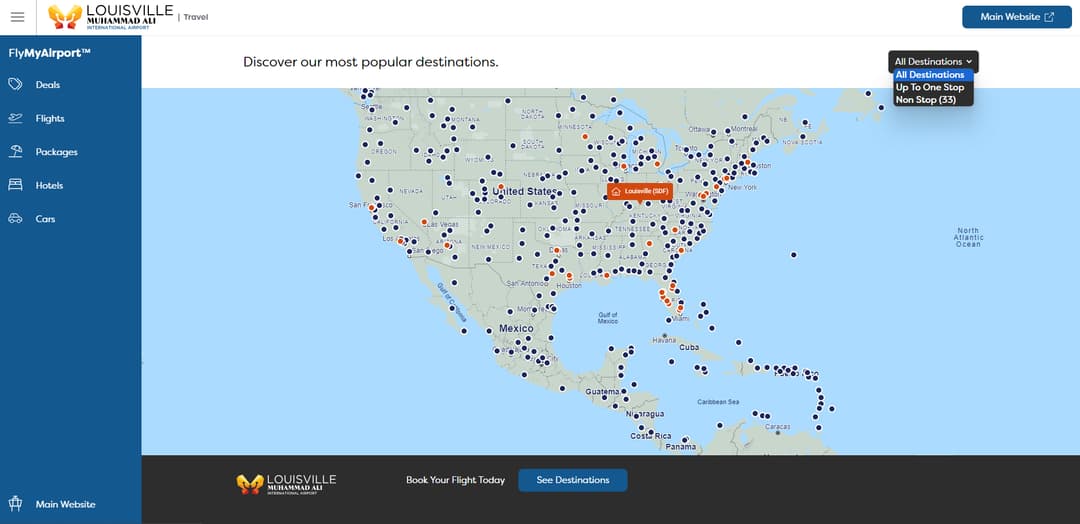
Task: Click the footer Louisville airport logo
Action: point(286,483)
